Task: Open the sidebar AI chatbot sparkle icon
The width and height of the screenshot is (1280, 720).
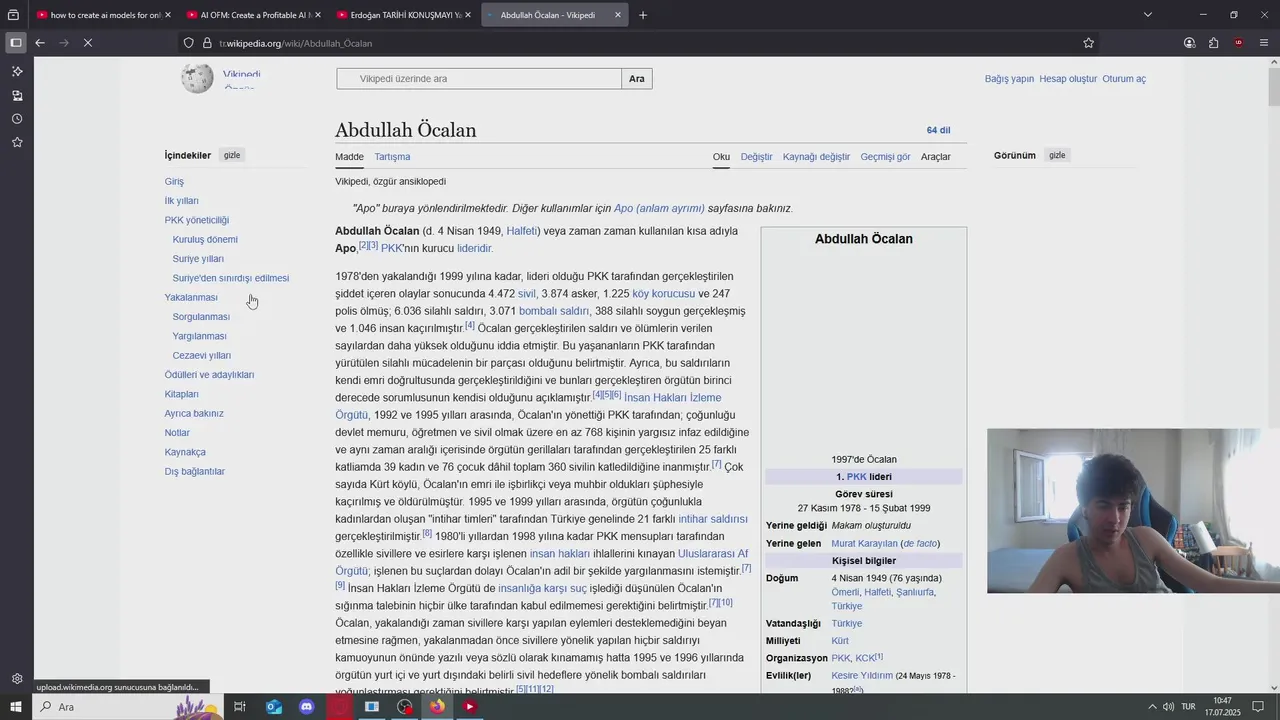Action: [17, 71]
